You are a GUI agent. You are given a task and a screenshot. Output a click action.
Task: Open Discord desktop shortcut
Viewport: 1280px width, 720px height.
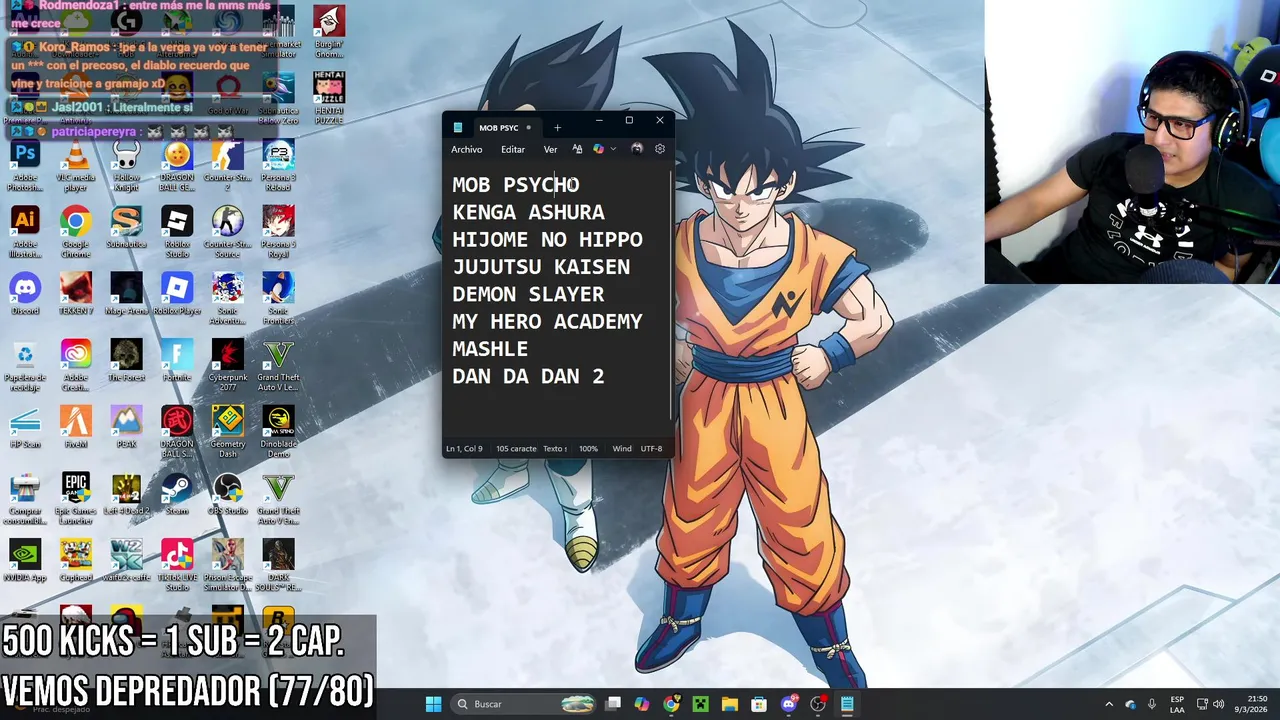pos(25,295)
